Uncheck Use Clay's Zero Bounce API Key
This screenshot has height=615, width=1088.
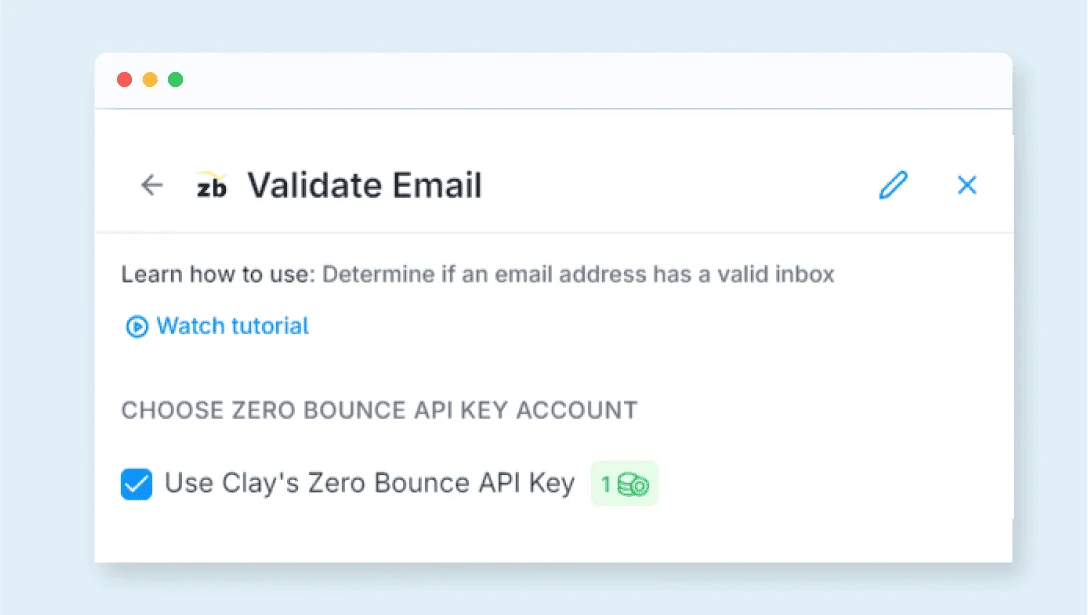pos(136,483)
